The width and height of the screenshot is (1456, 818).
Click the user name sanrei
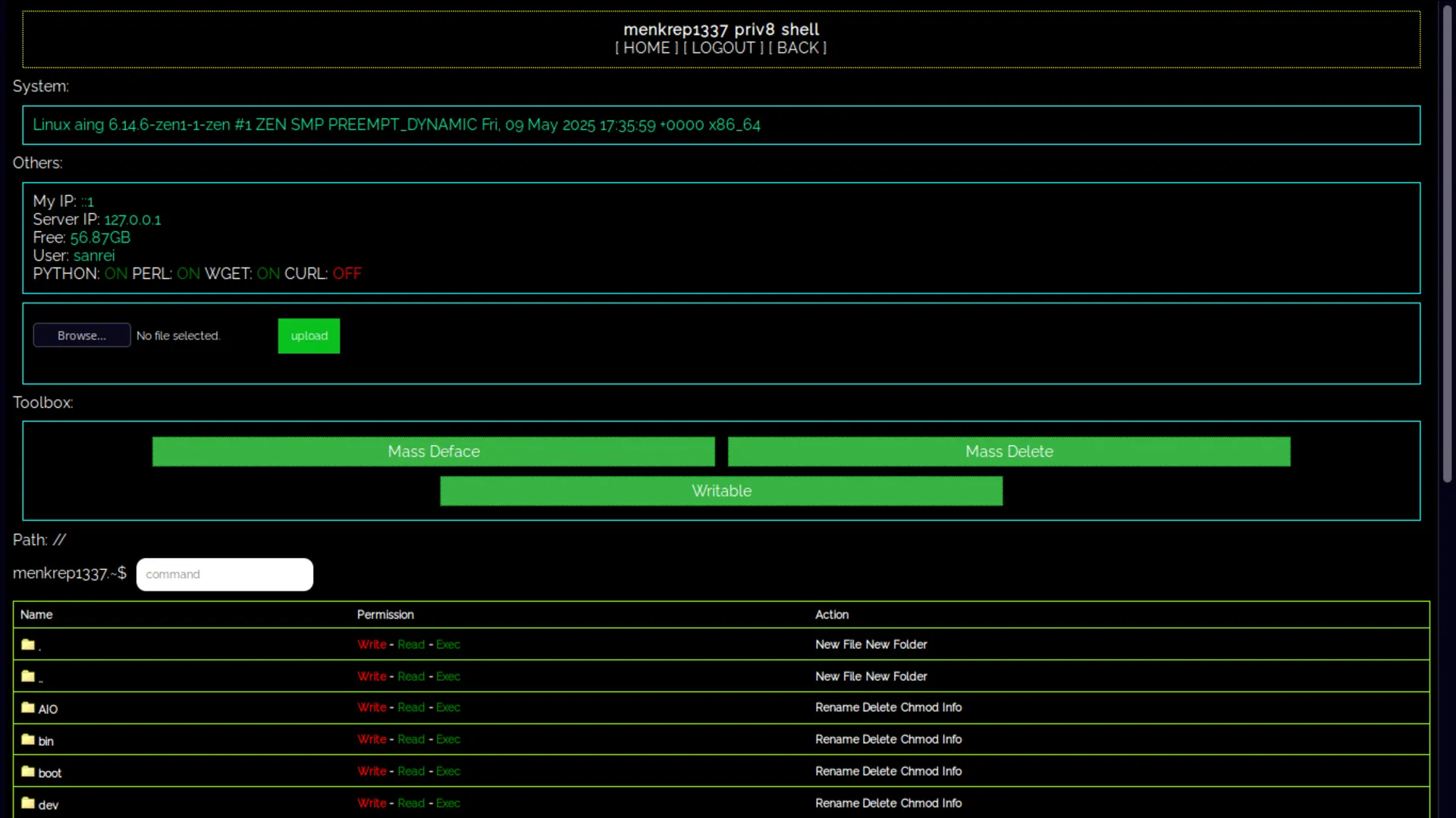(x=94, y=256)
